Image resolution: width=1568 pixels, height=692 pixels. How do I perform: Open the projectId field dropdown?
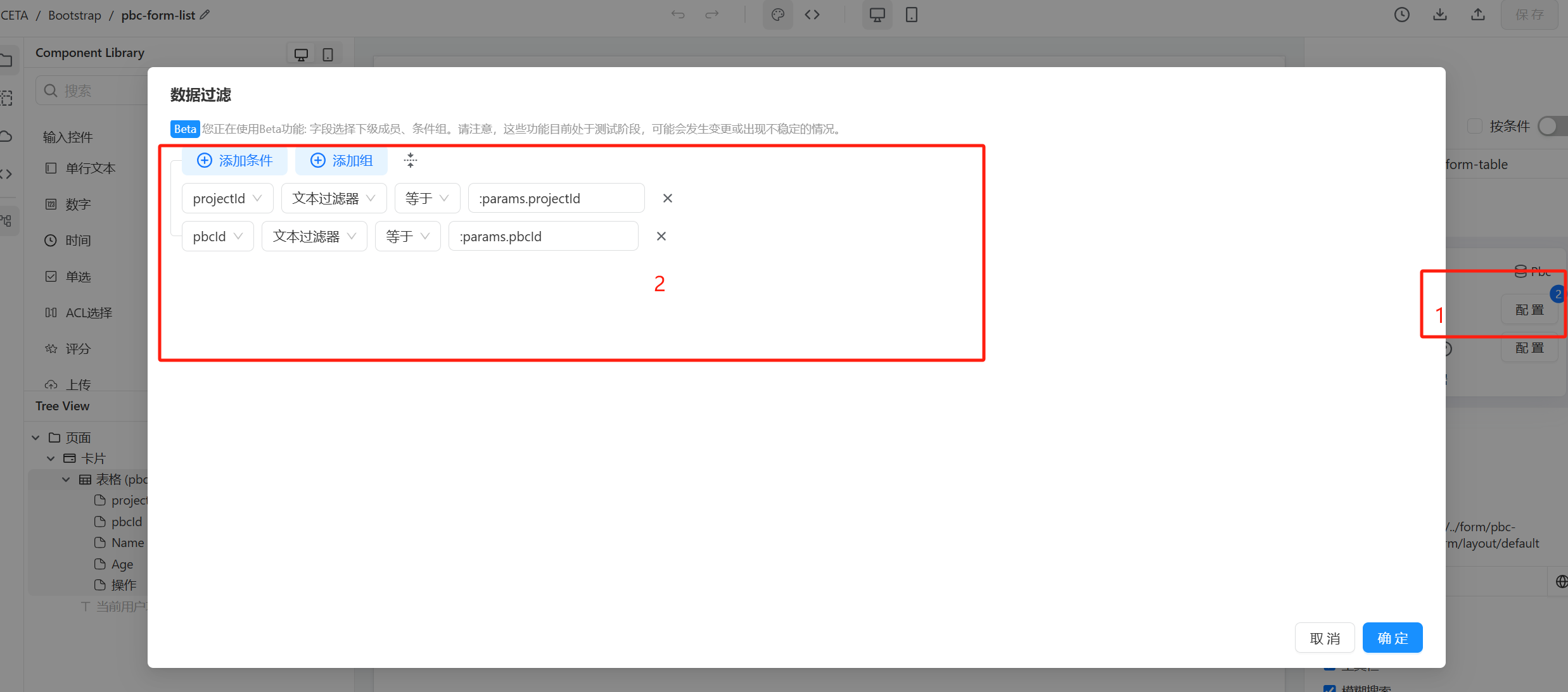click(x=227, y=198)
